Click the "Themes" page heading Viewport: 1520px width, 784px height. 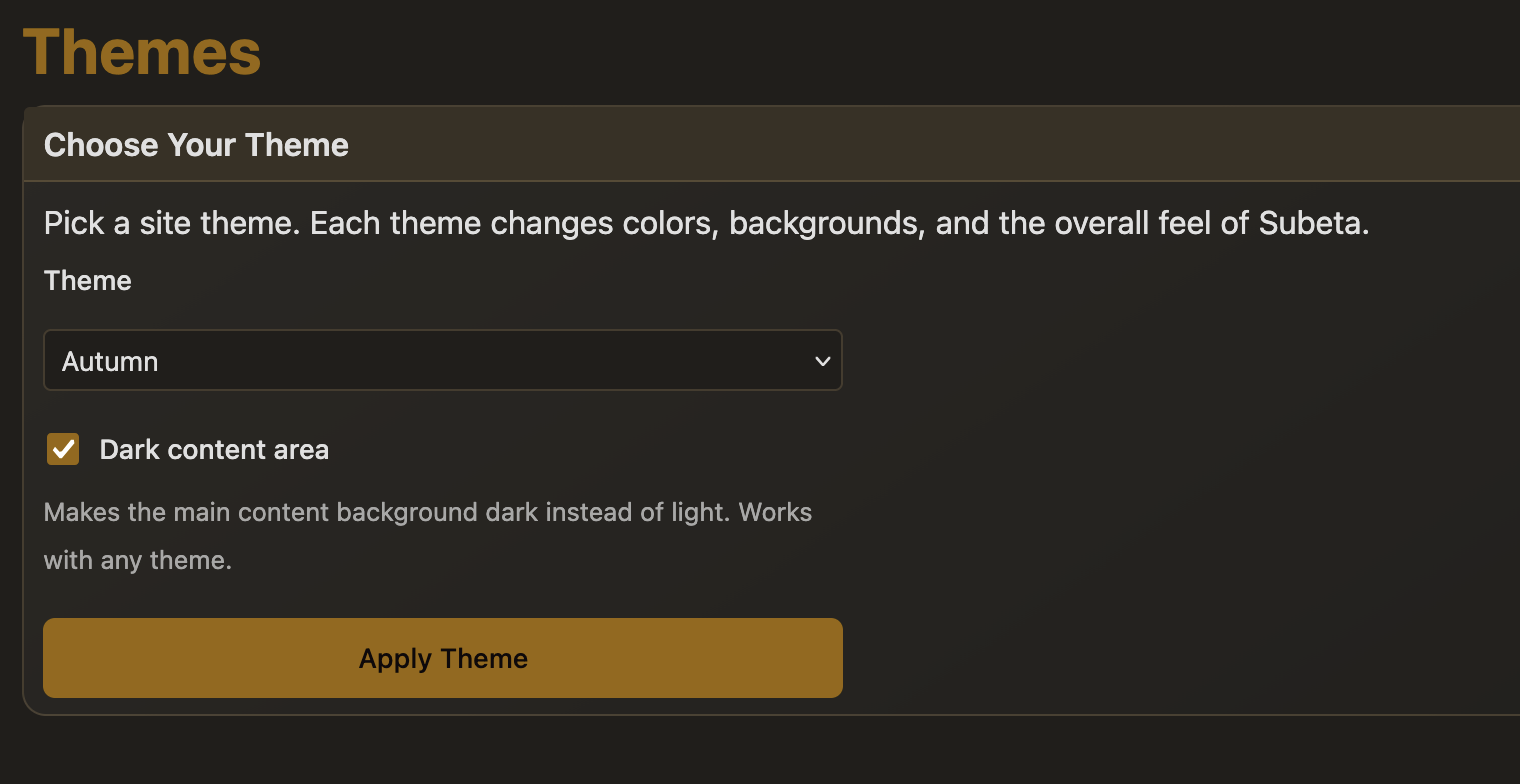pyautogui.click(x=142, y=52)
